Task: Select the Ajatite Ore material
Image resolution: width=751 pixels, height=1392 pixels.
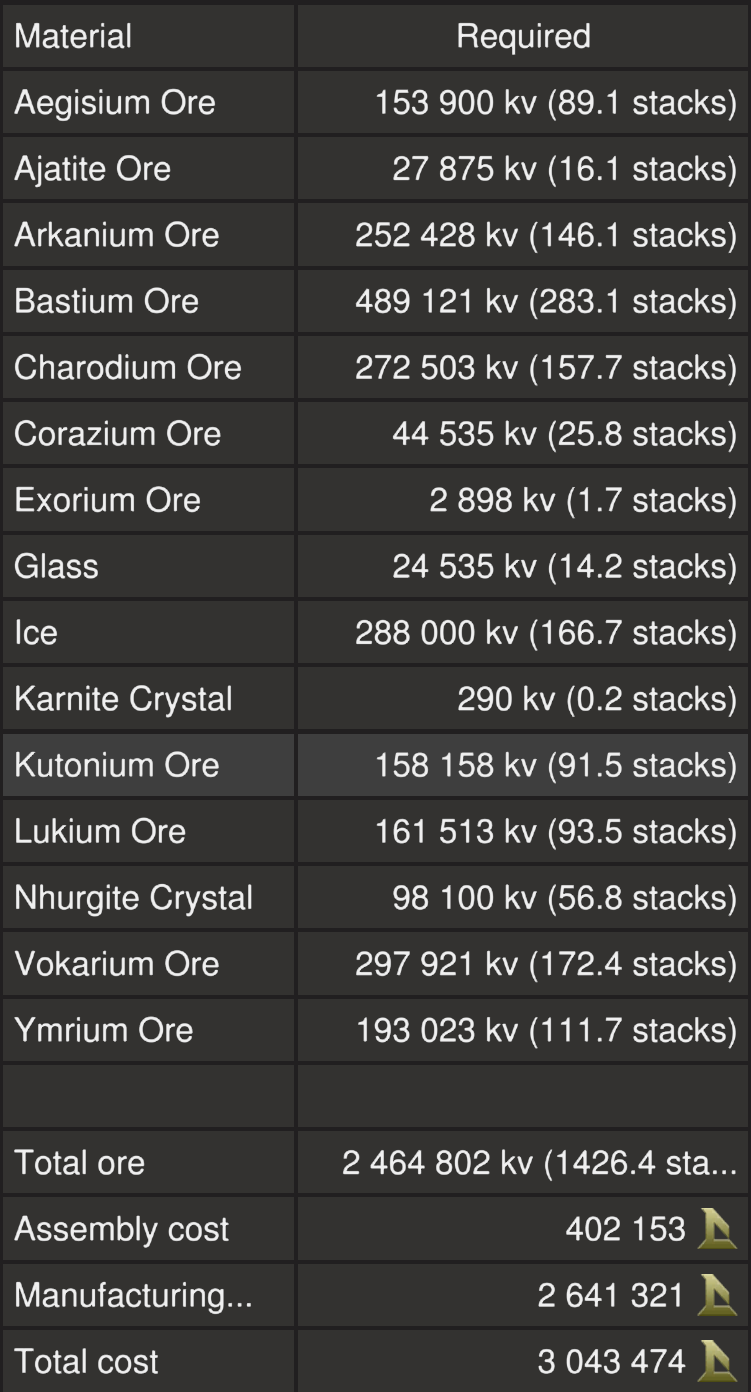Action: click(x=92, y=168)
